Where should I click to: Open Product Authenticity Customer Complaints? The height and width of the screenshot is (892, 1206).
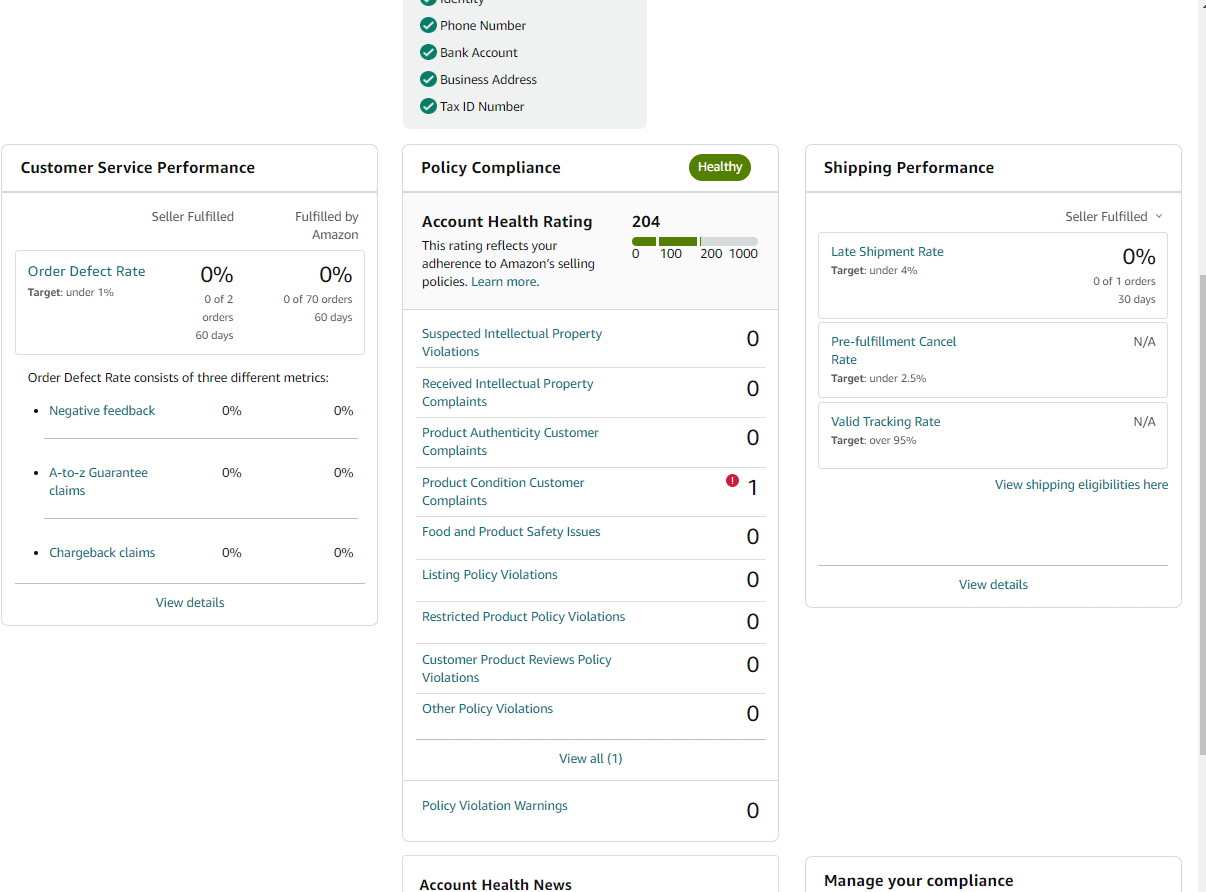[510, 441]
